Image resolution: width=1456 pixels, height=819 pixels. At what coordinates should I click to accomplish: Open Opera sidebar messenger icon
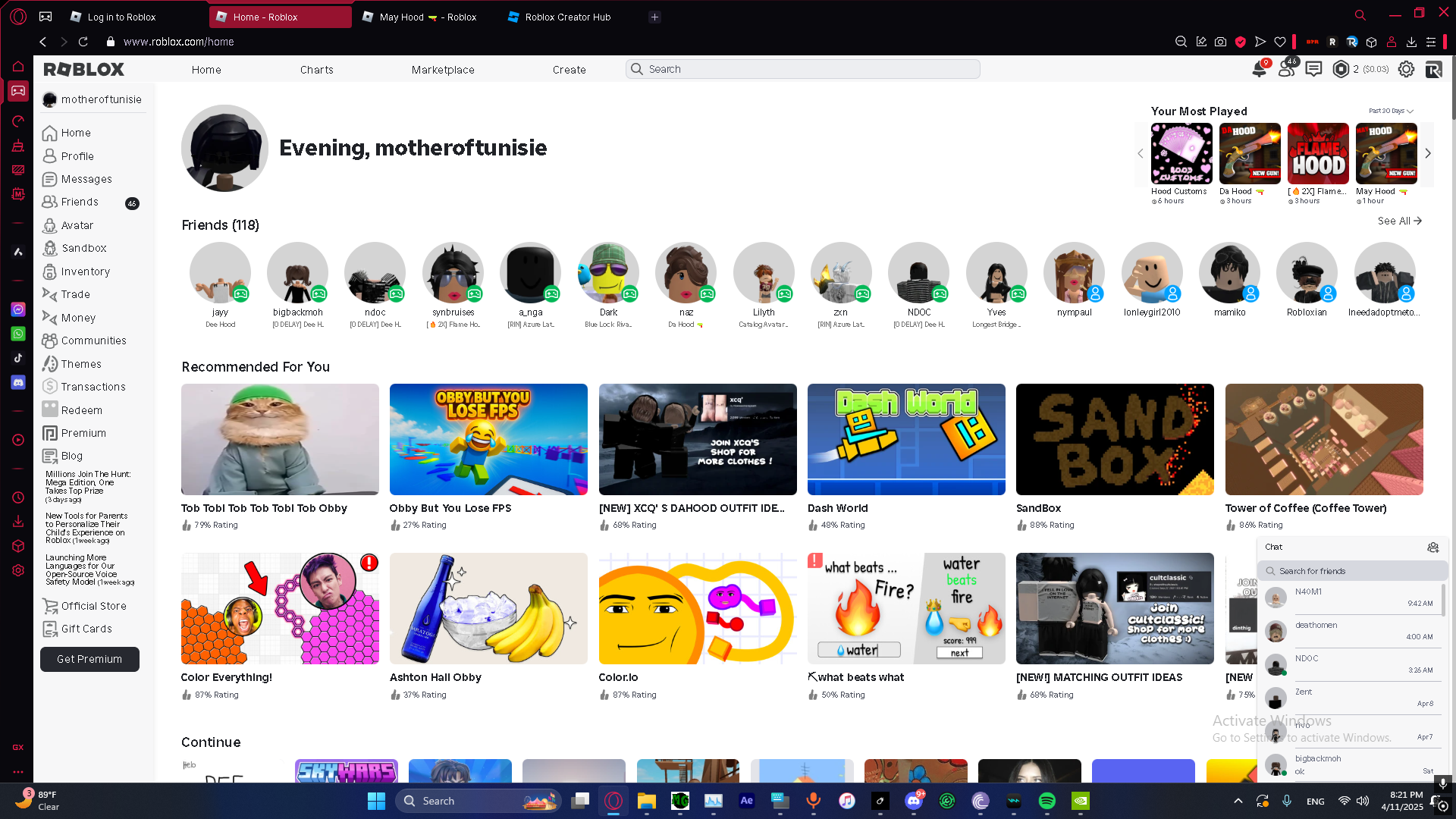18,309
